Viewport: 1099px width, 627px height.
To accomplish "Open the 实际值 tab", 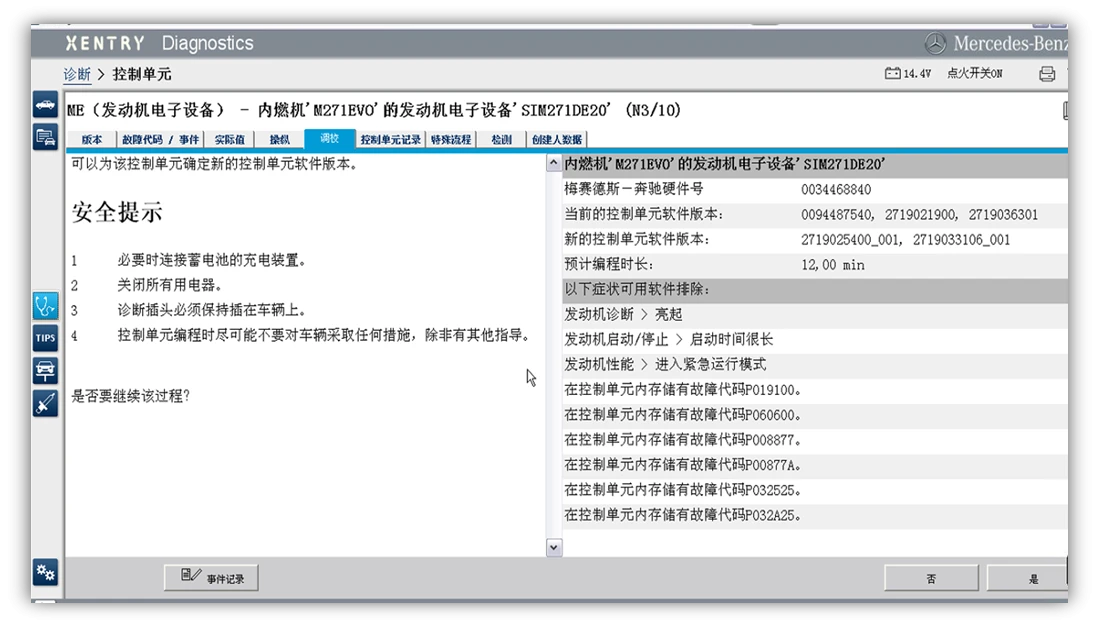I will (x=230, y=139).
